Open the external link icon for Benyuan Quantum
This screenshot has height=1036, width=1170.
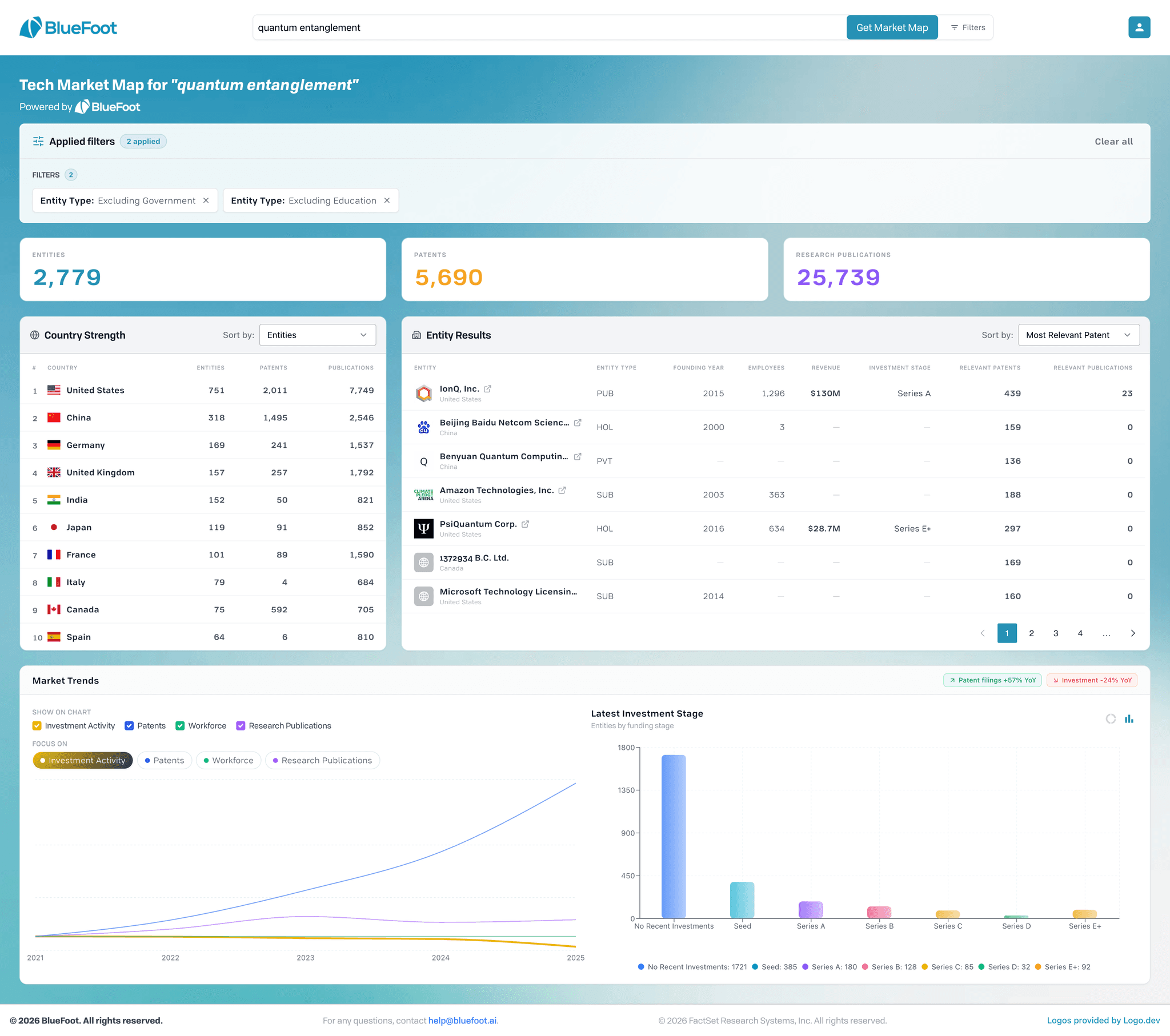pos(578,456)
